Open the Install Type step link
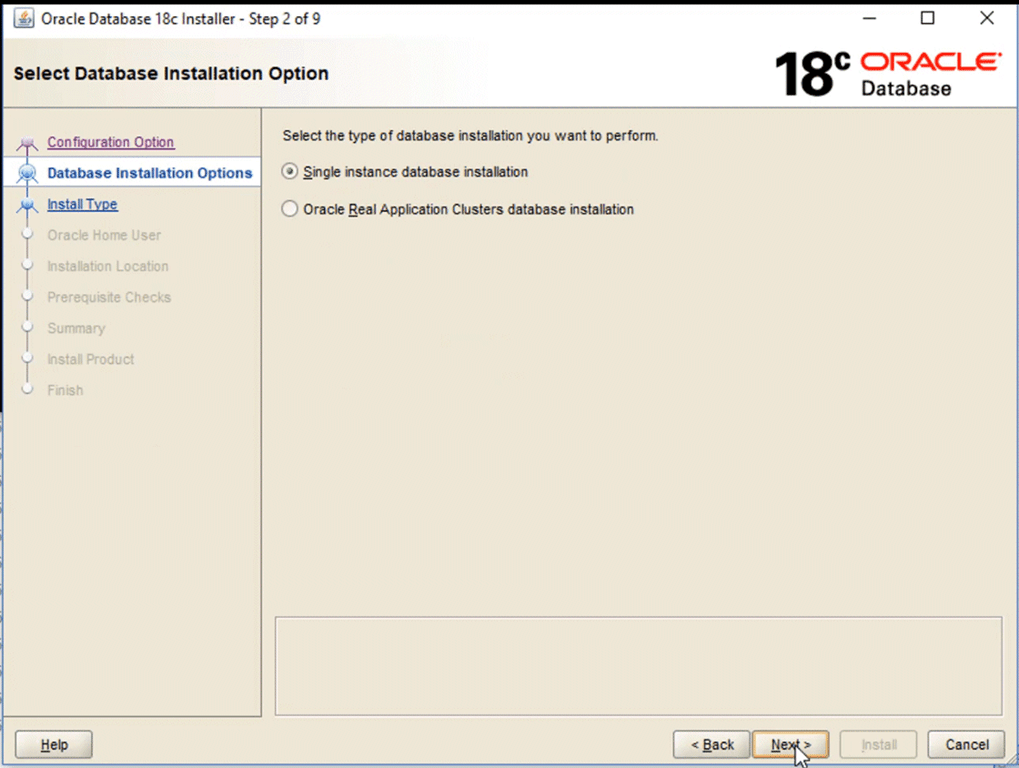 pyautogui.click(x=83, y=204)
